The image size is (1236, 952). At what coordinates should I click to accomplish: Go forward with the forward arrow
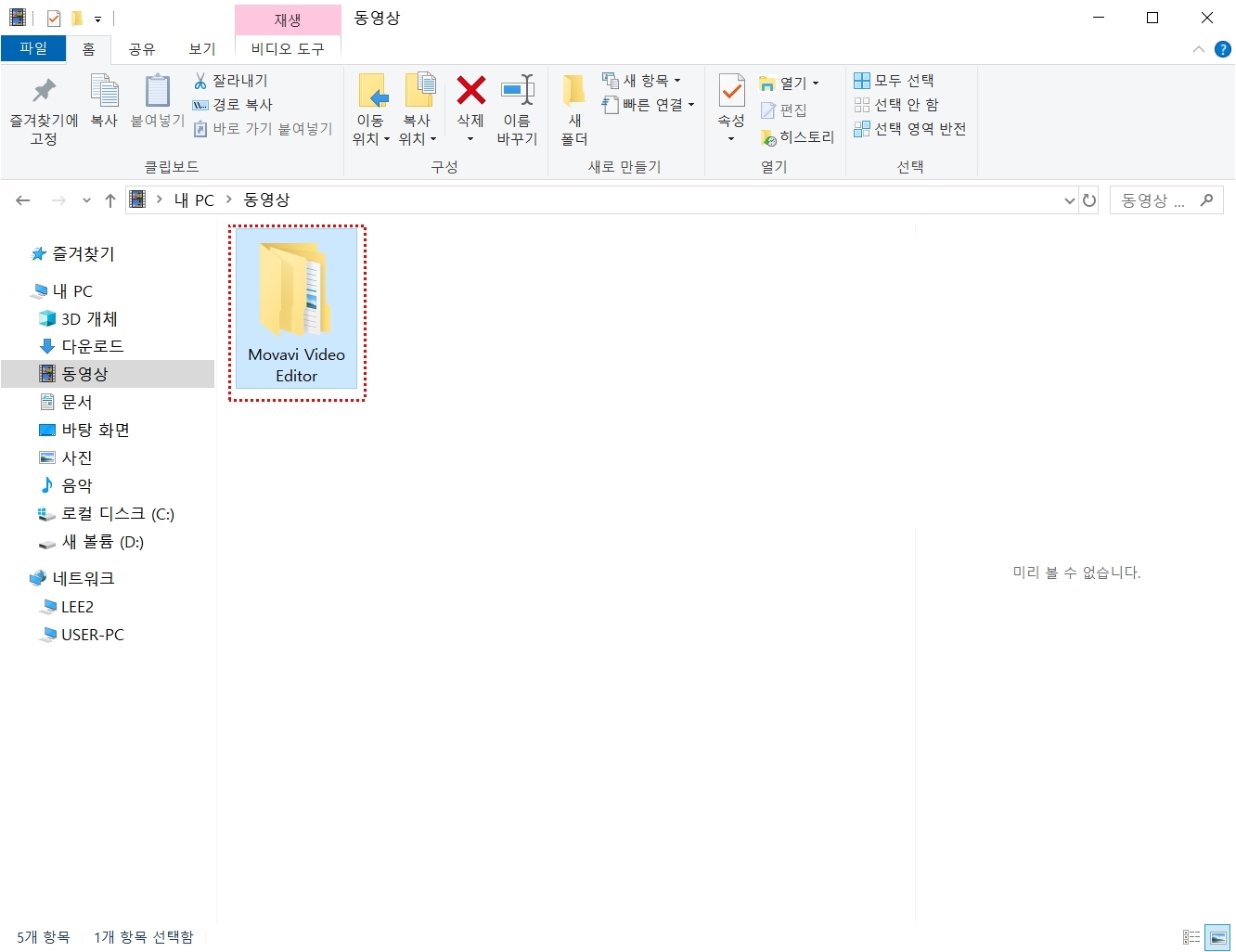point(58,199)
